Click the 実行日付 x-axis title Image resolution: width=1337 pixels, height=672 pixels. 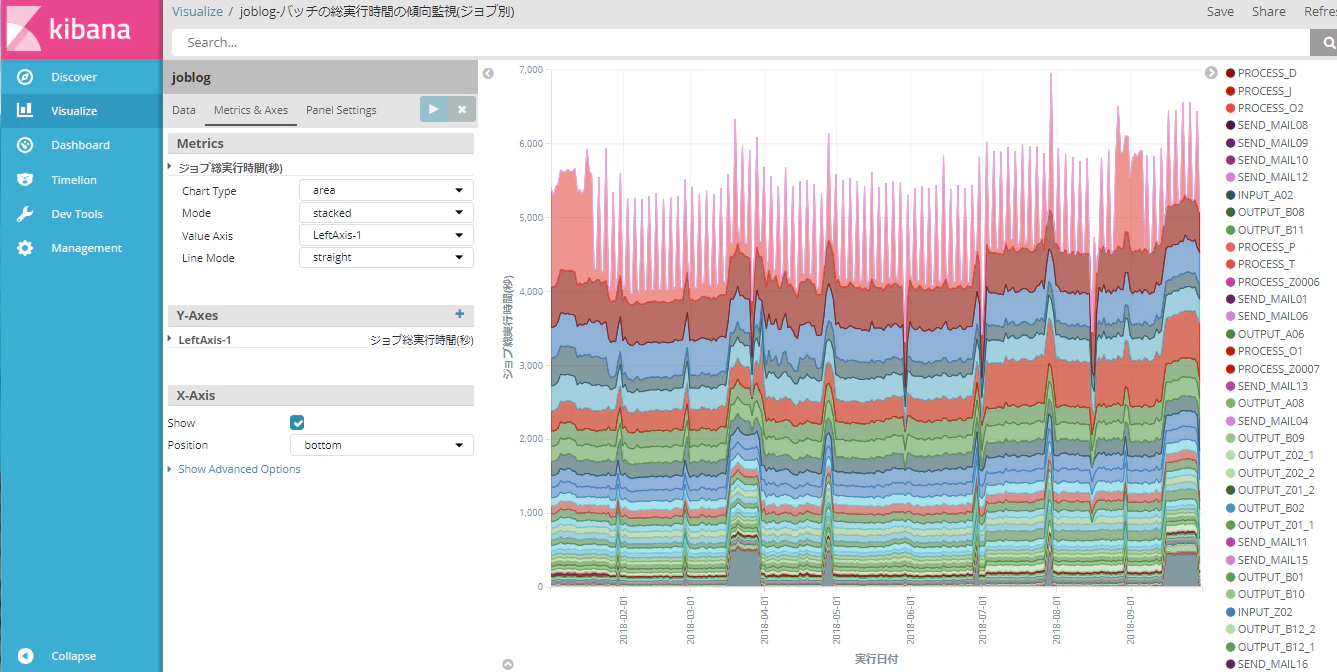pos(876,659)
